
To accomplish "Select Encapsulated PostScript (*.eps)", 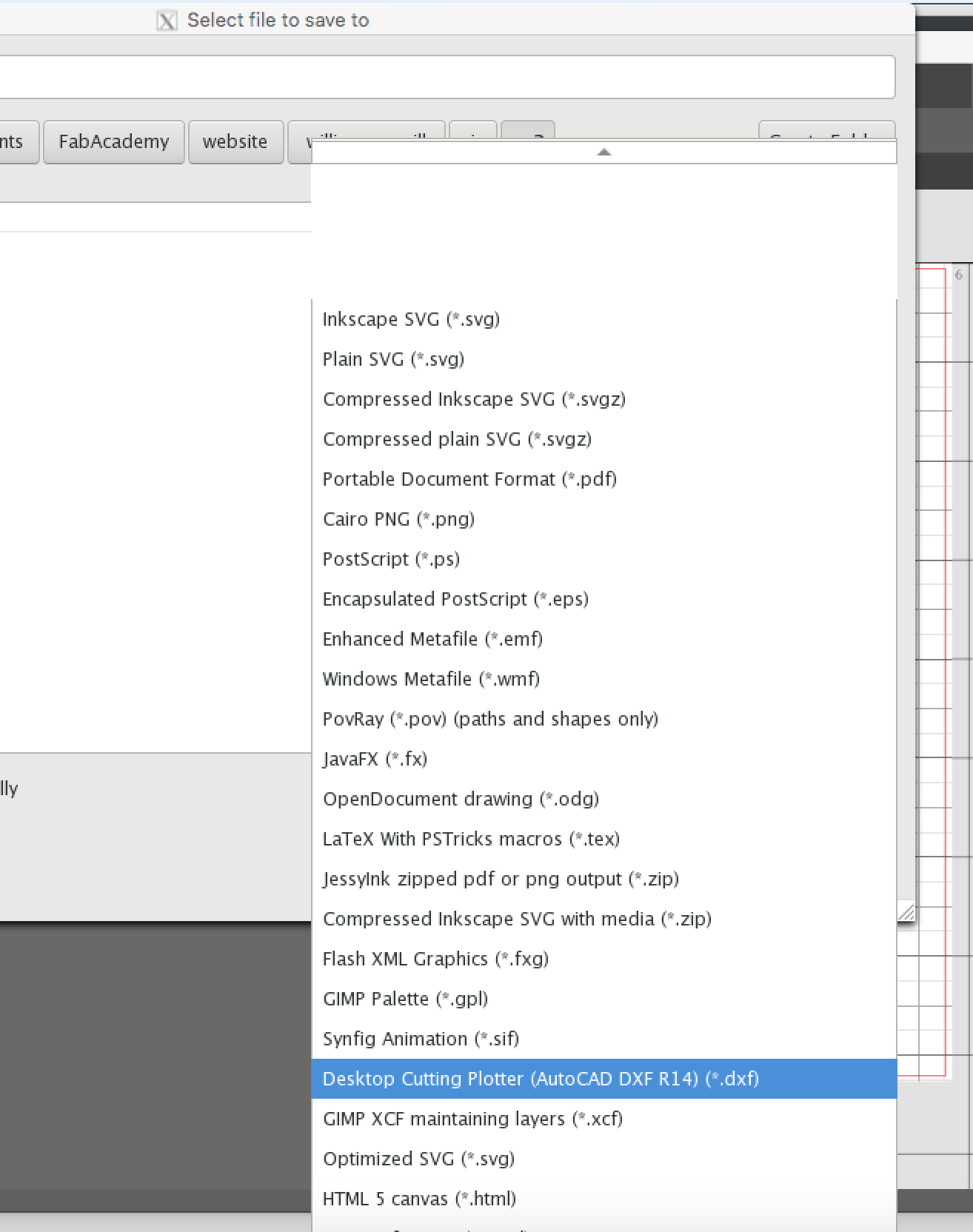I will [x=603, y=599].
